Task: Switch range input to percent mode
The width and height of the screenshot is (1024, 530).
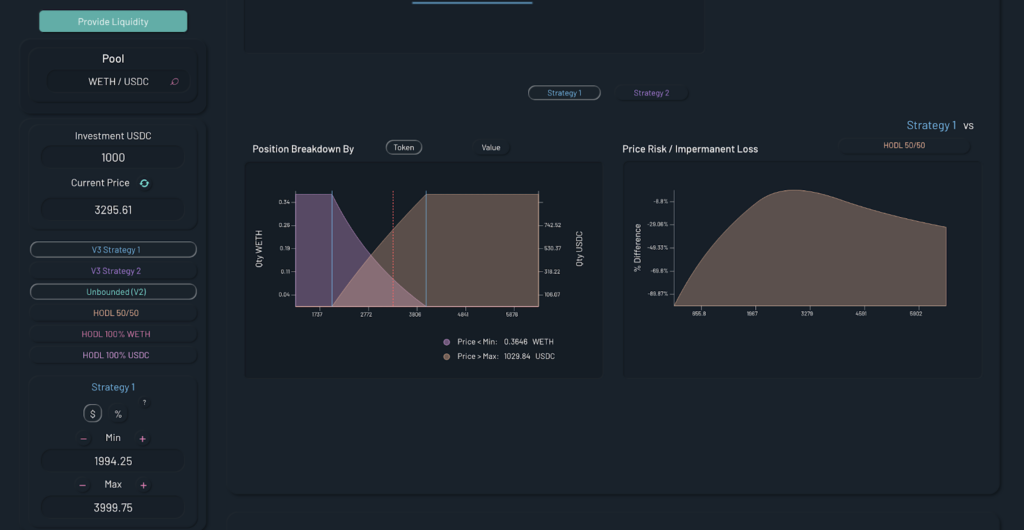Action: [x=118, y=414]
